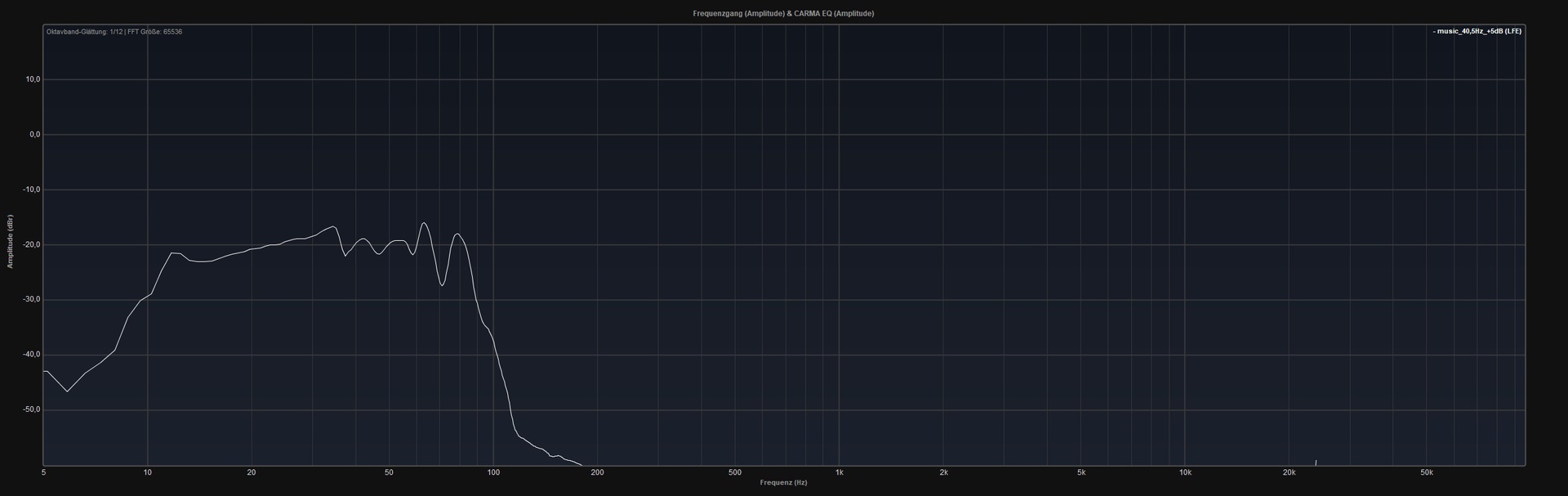The image size is (1568, 496).
Task: Click the "-40,0" amplitude axis label
Action: click(32, 355)
